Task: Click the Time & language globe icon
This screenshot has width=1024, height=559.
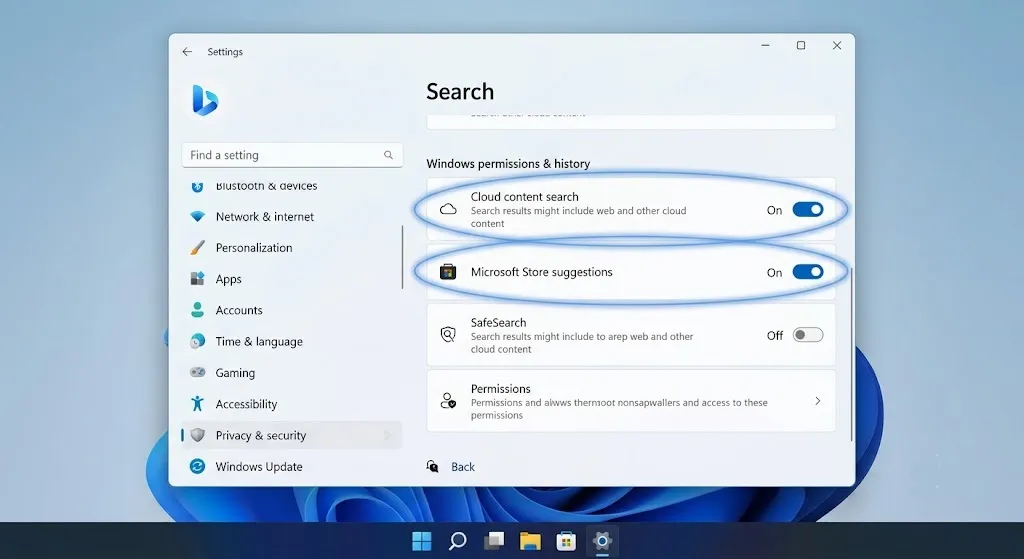Action: coord(197,341)
